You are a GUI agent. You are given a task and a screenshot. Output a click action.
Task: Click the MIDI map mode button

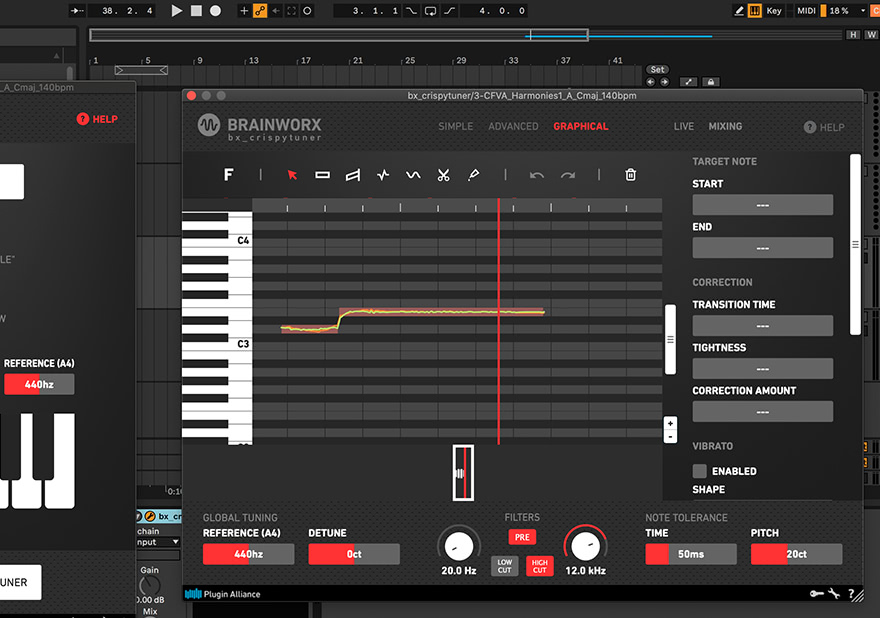(x=806, y=11)
